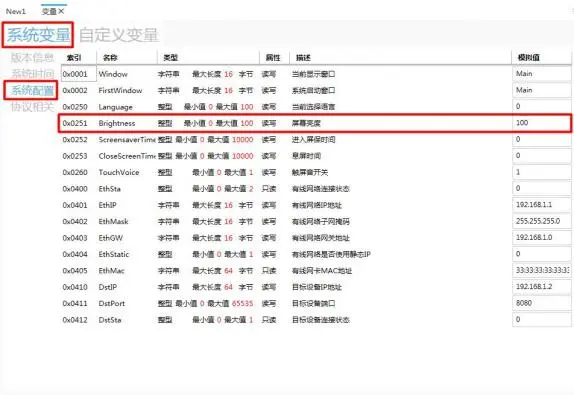The image size is (574, 395).
Task: Click the Brightness variable name
Action: point(117,123)
